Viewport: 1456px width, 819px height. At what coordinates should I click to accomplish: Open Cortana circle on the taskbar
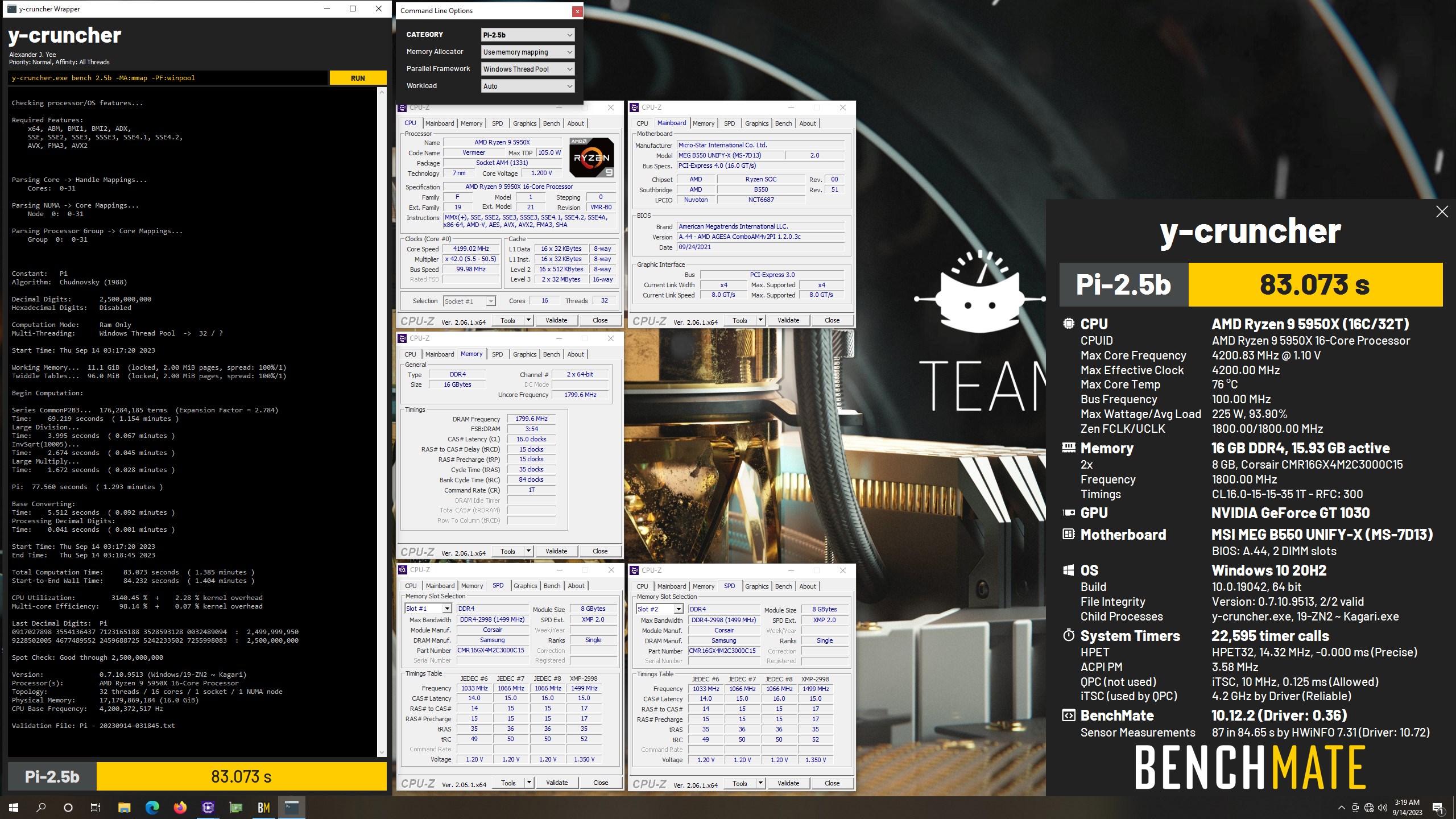click(x=68, y=807)
